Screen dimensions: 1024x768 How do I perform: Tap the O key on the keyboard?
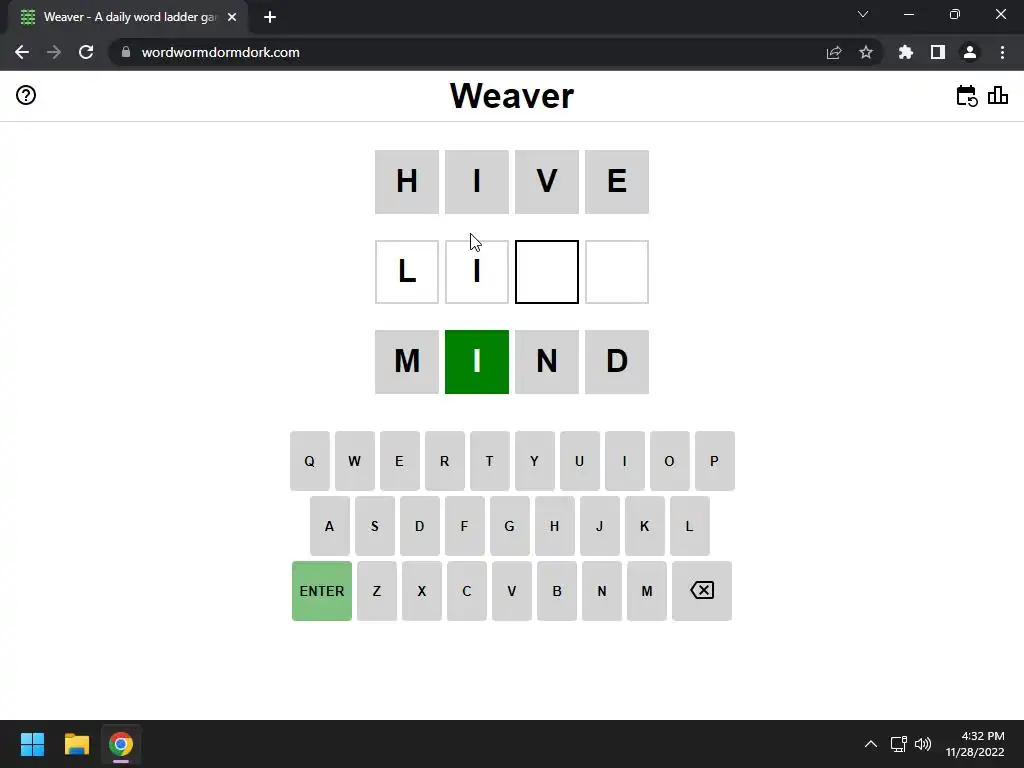tap(670, 461)
